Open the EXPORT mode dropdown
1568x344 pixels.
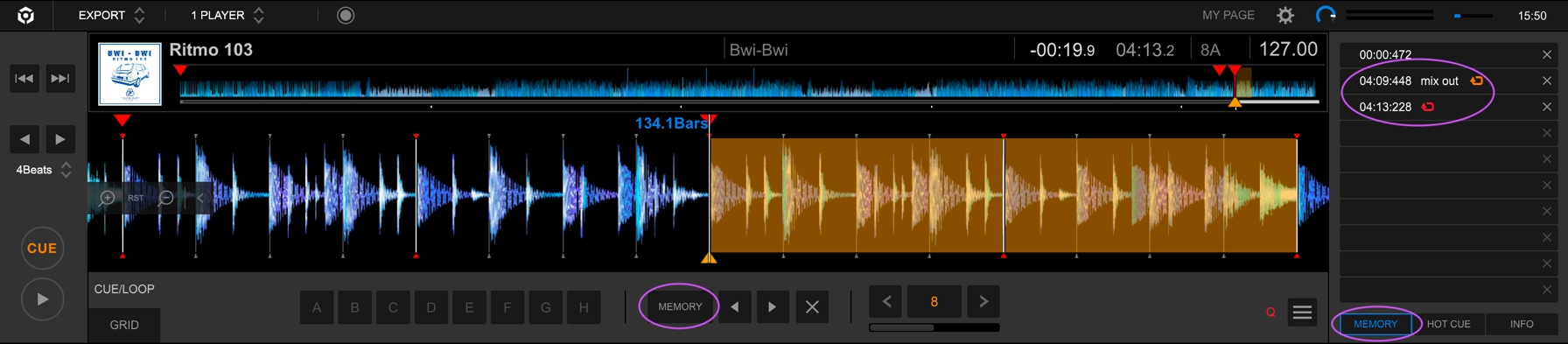click(111, 15)
